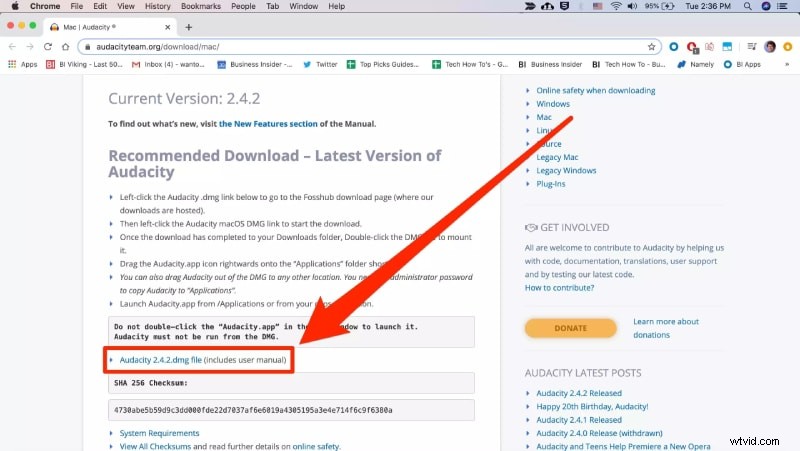Open the Window menu
The height and width of the screenshot is (451, 800).
(304, 6)
